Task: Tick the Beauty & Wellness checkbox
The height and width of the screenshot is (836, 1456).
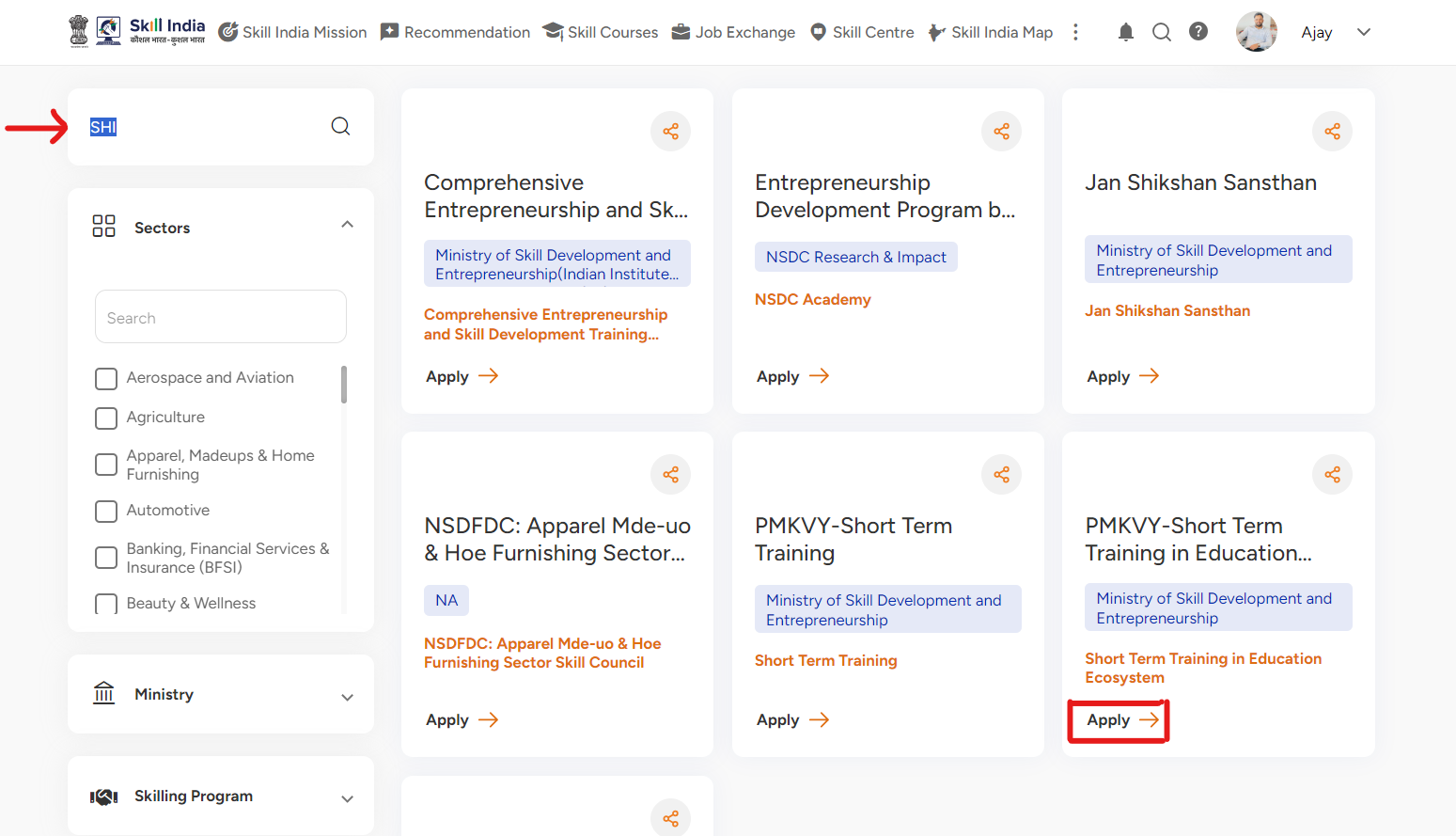Action: (x=106, y=604)
